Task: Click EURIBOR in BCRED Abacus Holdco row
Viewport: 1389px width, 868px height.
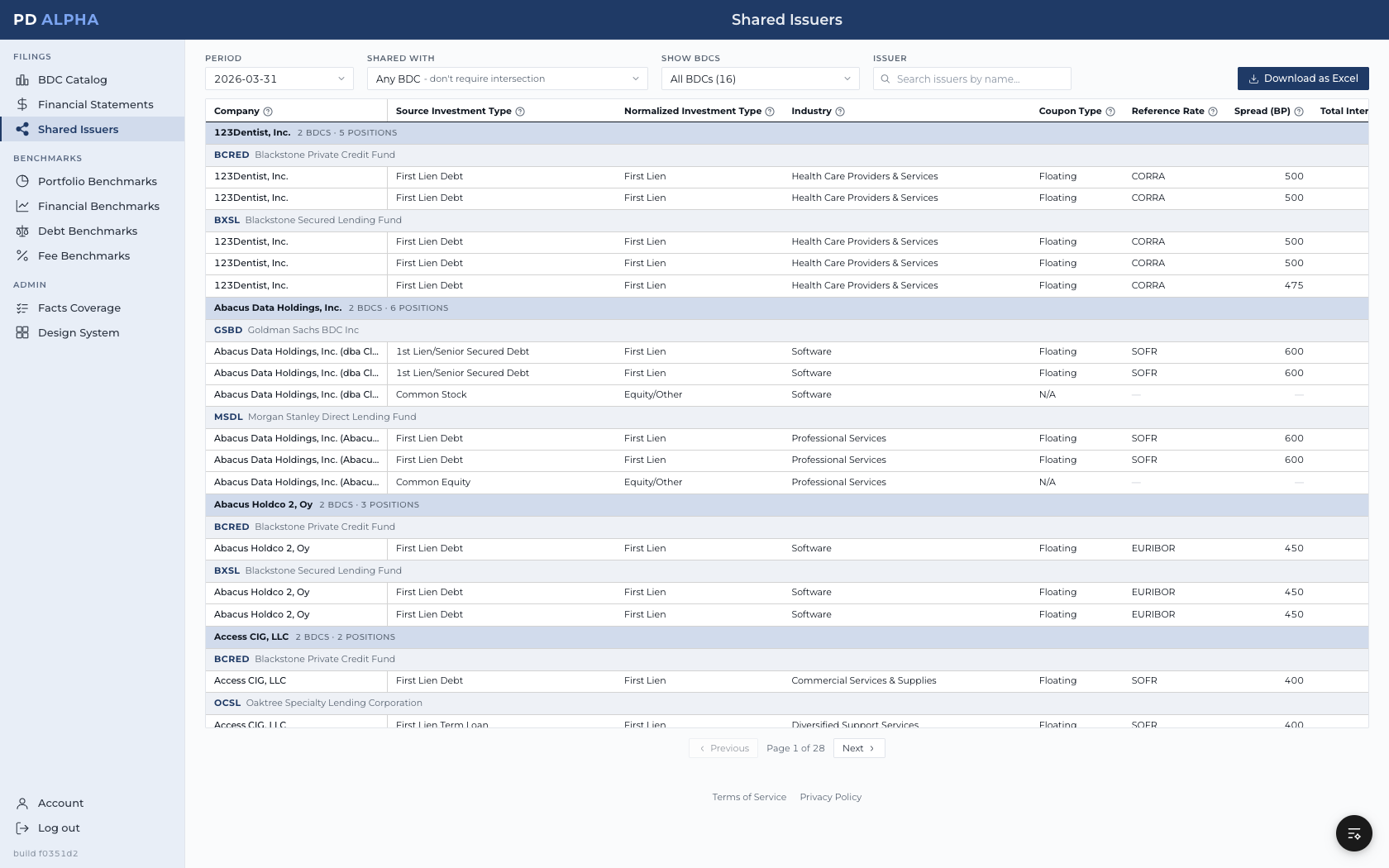Action: (x=1153, y=549)
